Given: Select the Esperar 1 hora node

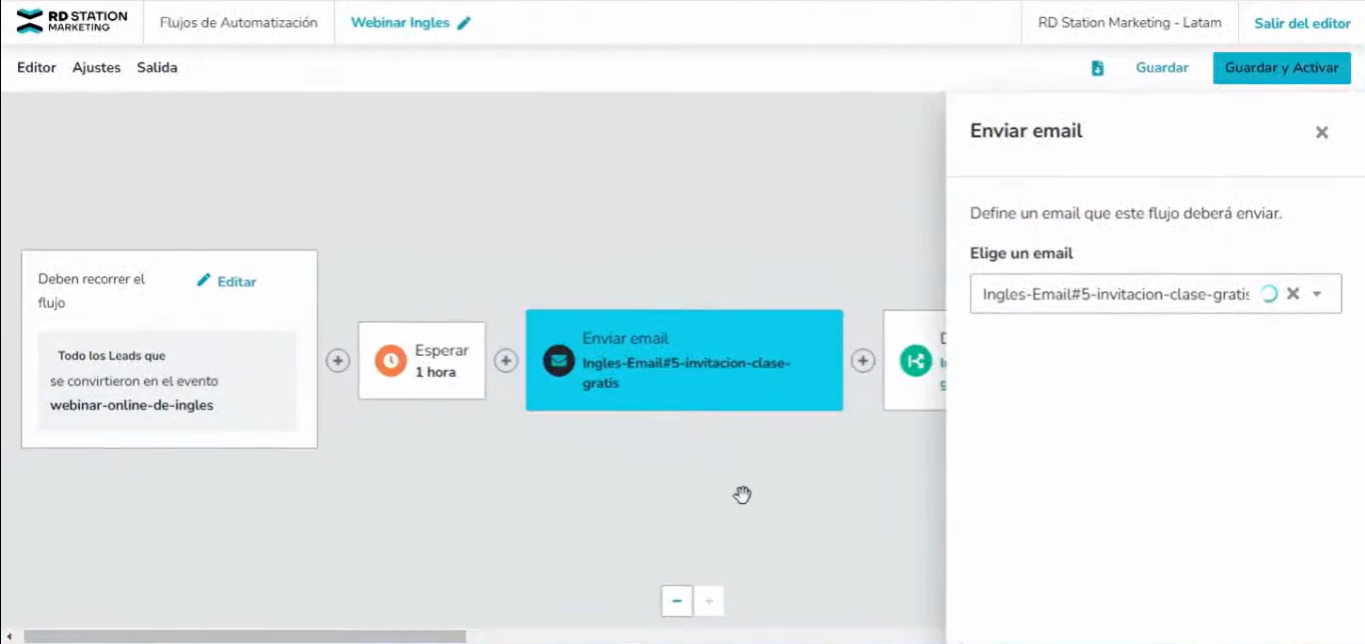Looking at the screenshot, I should [x=422, y=360].
